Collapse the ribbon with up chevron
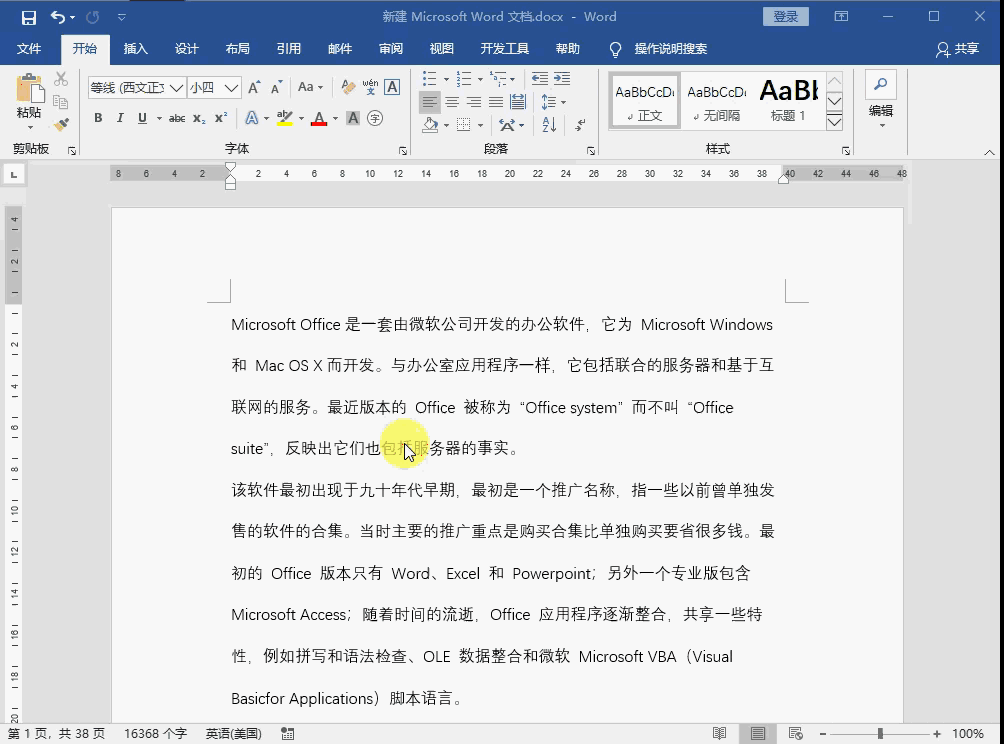1004x744 pixels. [x=989, y=152]
